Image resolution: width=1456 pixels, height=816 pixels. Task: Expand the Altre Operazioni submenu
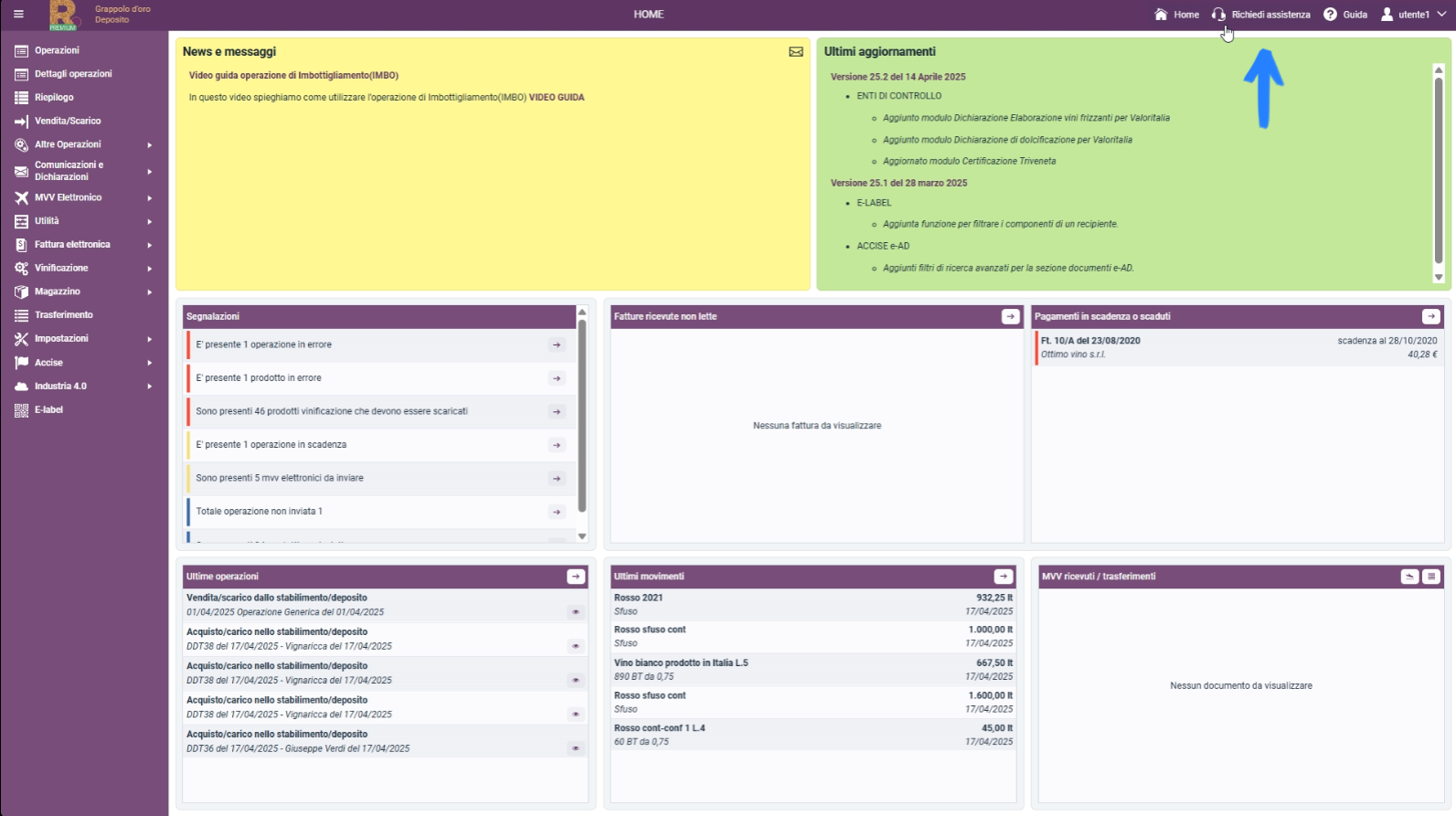point(84,144)
